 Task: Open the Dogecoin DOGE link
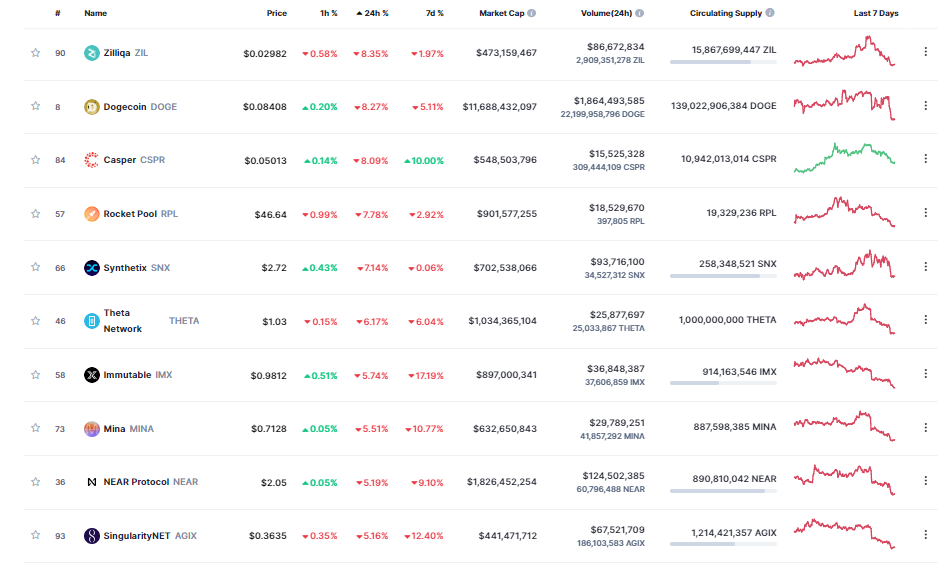point(140,106)
